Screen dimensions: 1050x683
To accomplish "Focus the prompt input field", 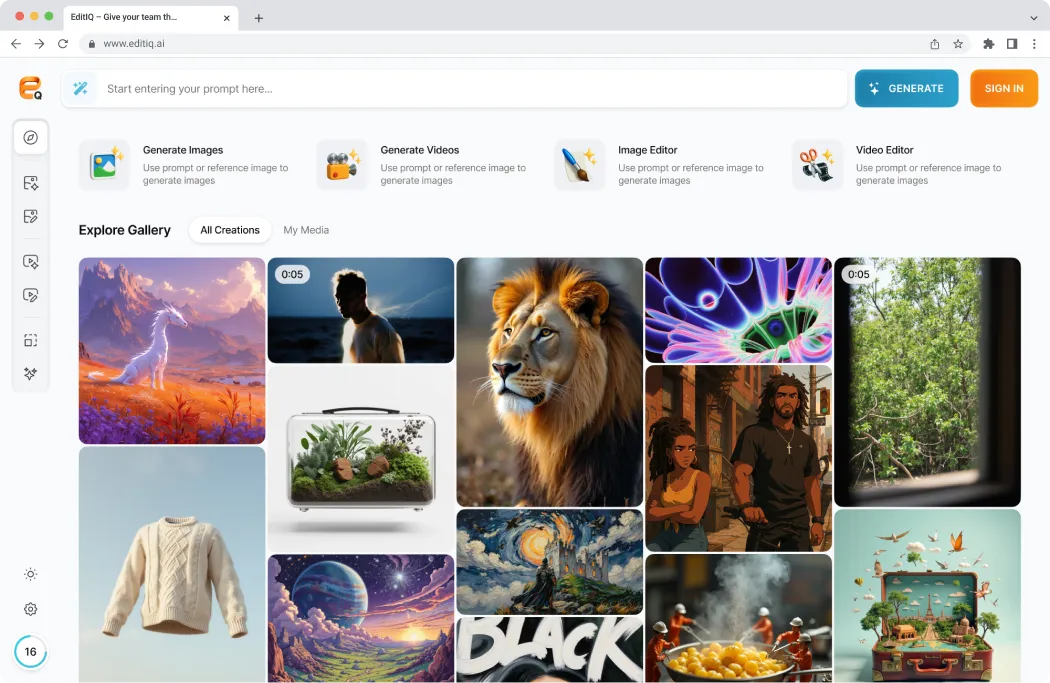I will 470,89.
